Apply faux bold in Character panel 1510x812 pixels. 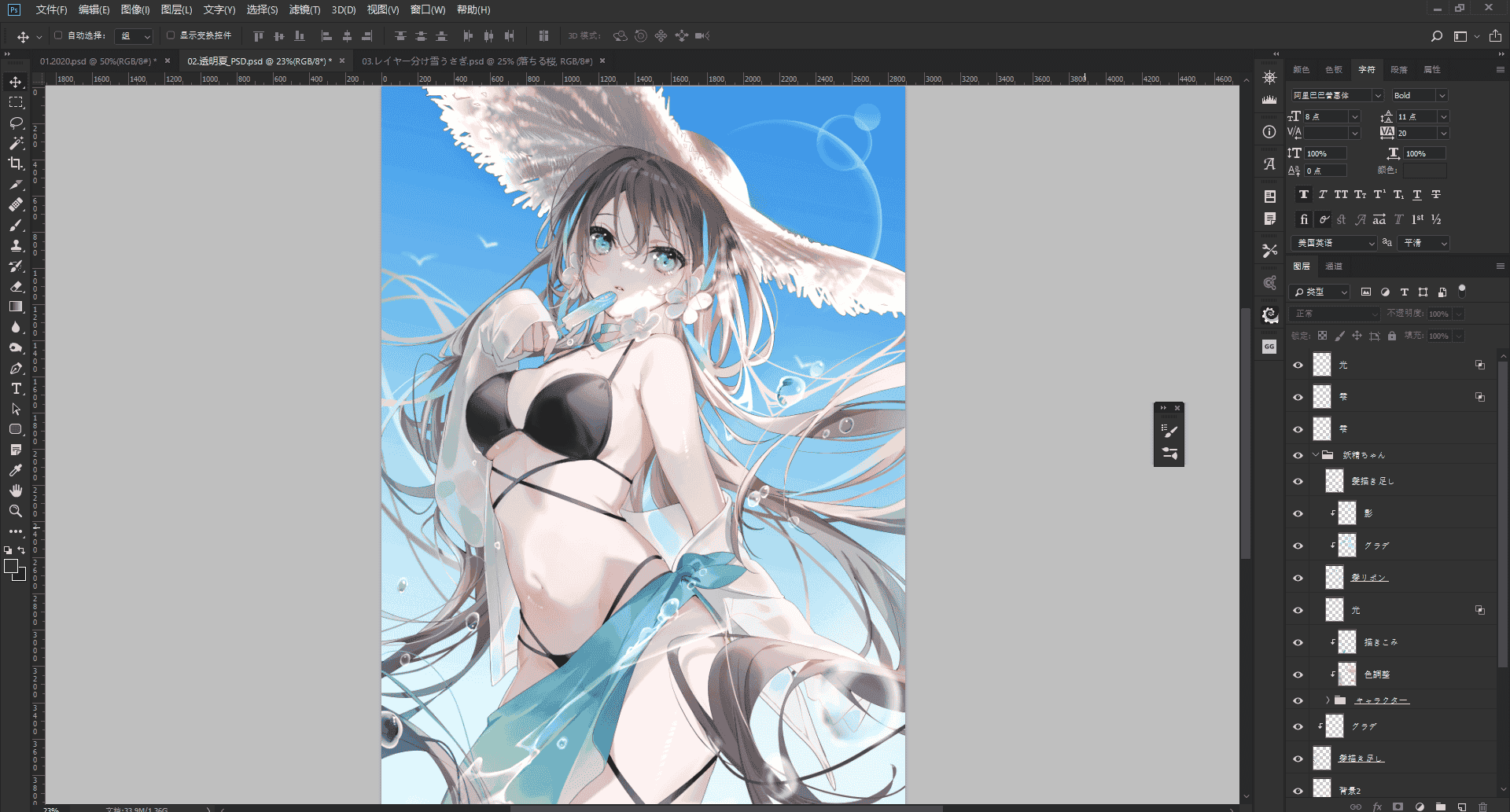point(1304,194)
